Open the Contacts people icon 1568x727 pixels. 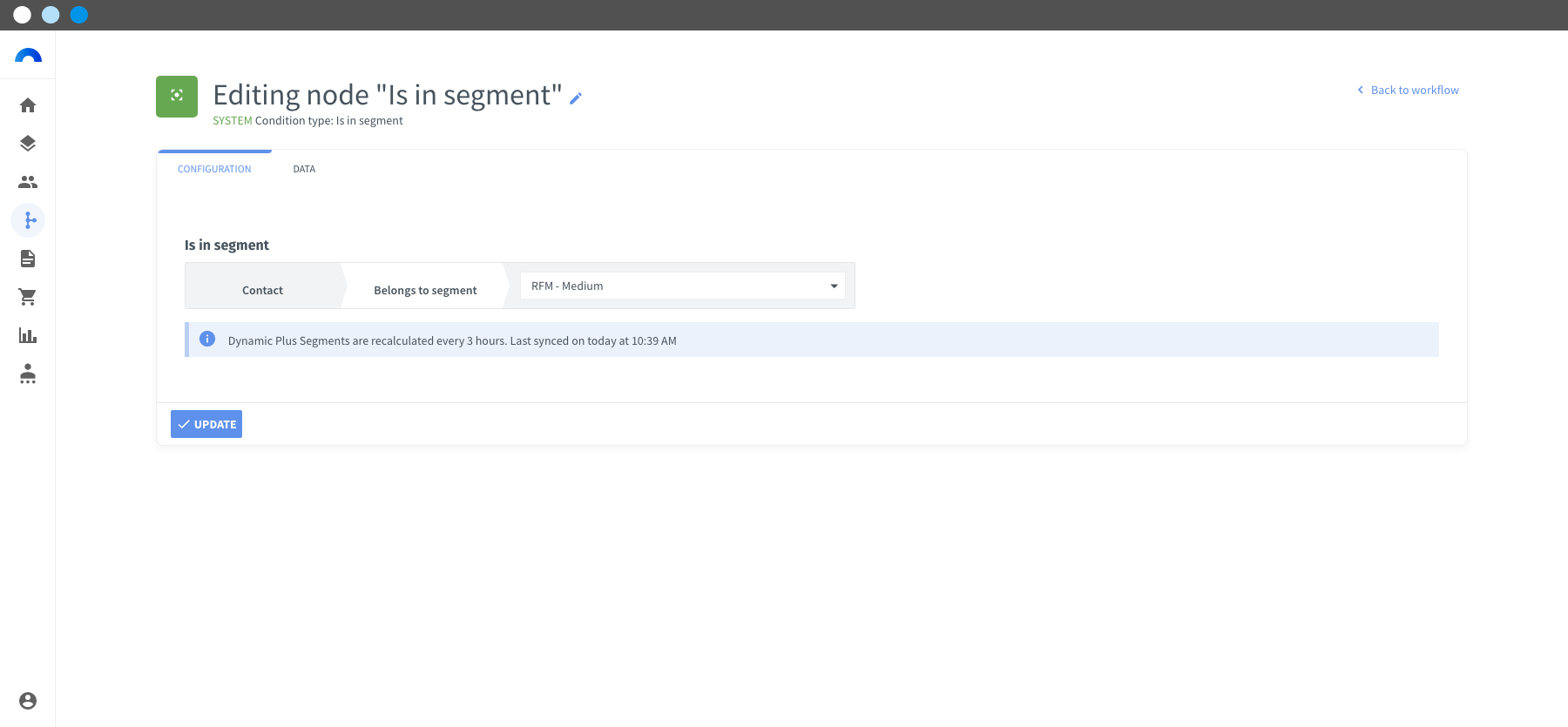click(x=28, y=182)
